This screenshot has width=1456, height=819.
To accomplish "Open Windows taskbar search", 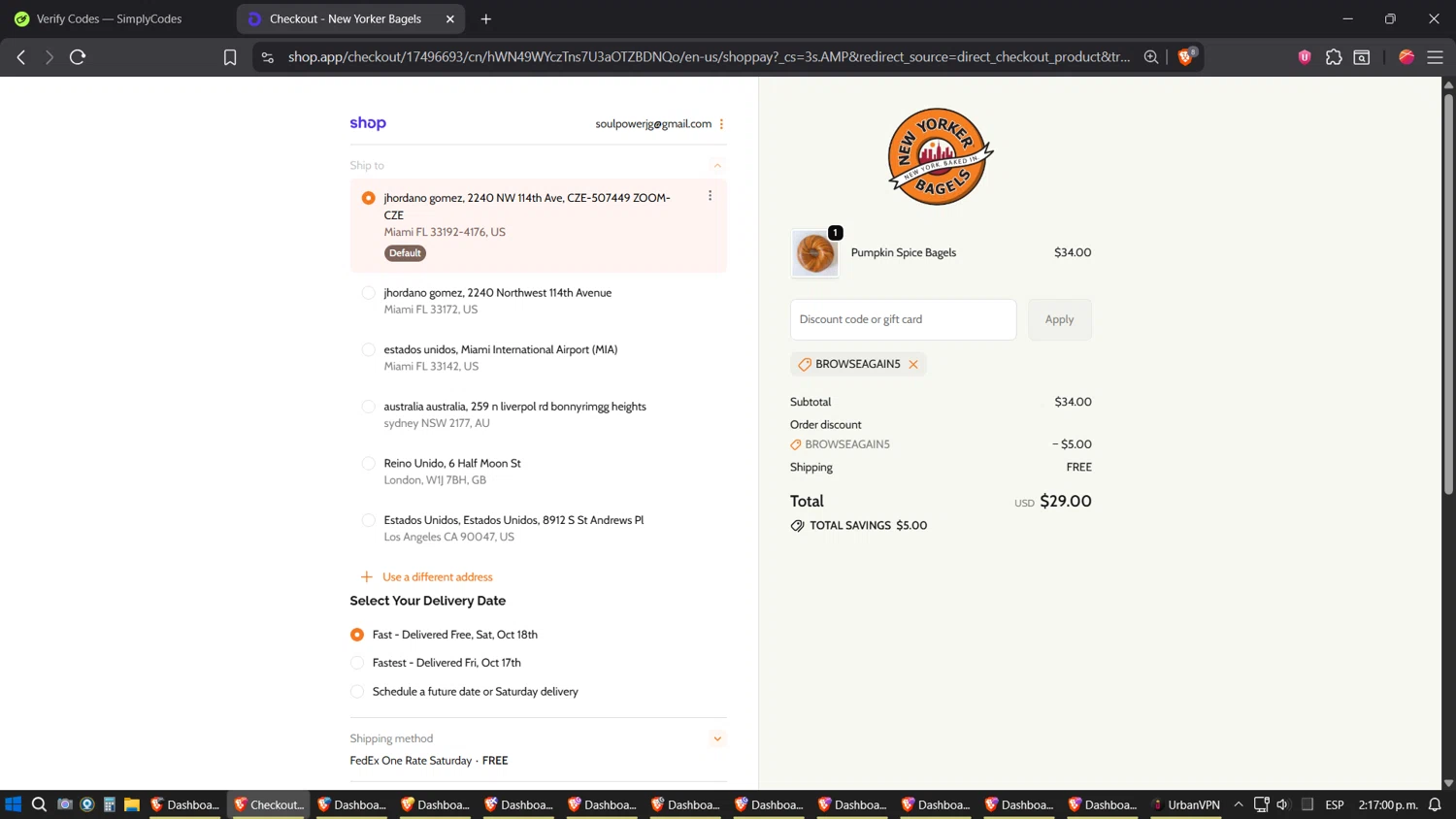I will pyautogui.click(x=39, y=804).
